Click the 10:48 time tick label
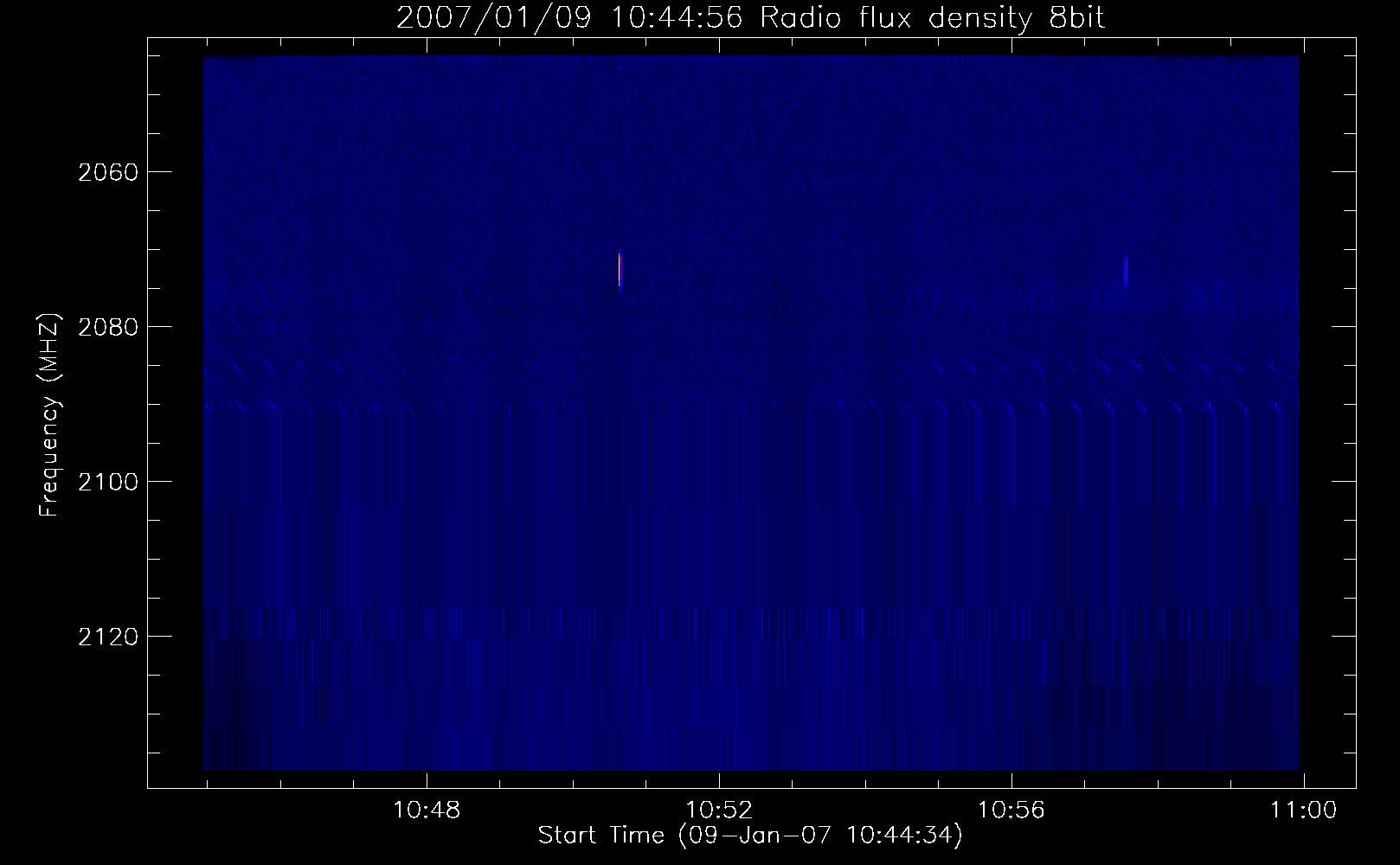Viewport: 1400px width, 865px height. click(x=427, y=811)
